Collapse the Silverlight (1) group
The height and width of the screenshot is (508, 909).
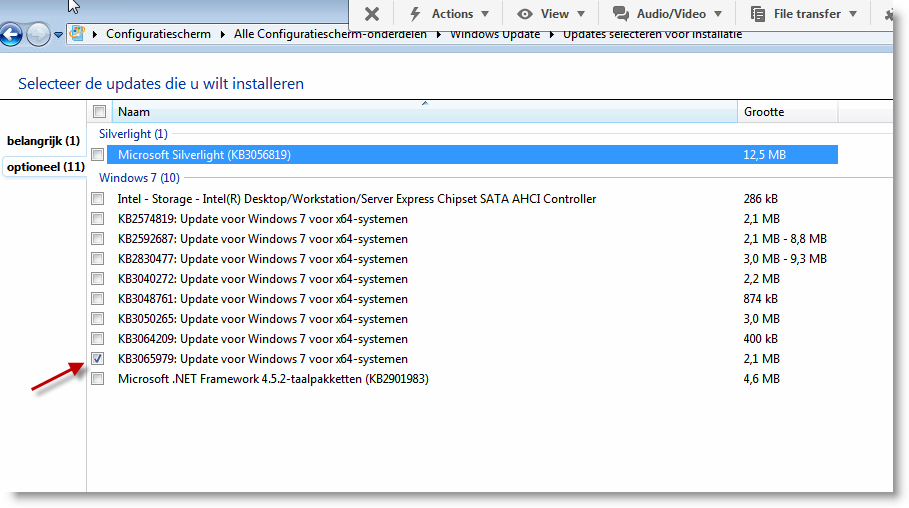133,134
